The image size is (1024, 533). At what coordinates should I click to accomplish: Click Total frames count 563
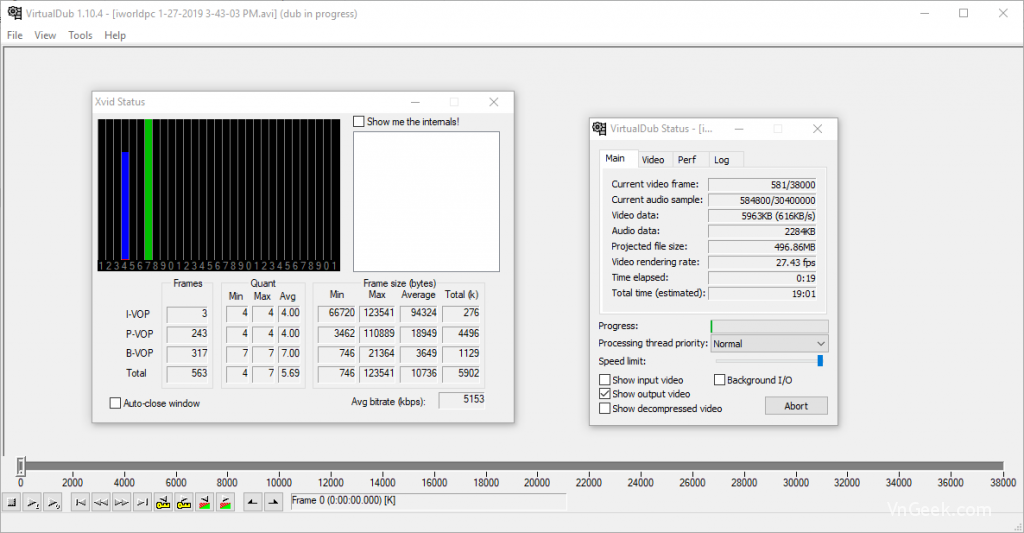click(x=187, y=374)
